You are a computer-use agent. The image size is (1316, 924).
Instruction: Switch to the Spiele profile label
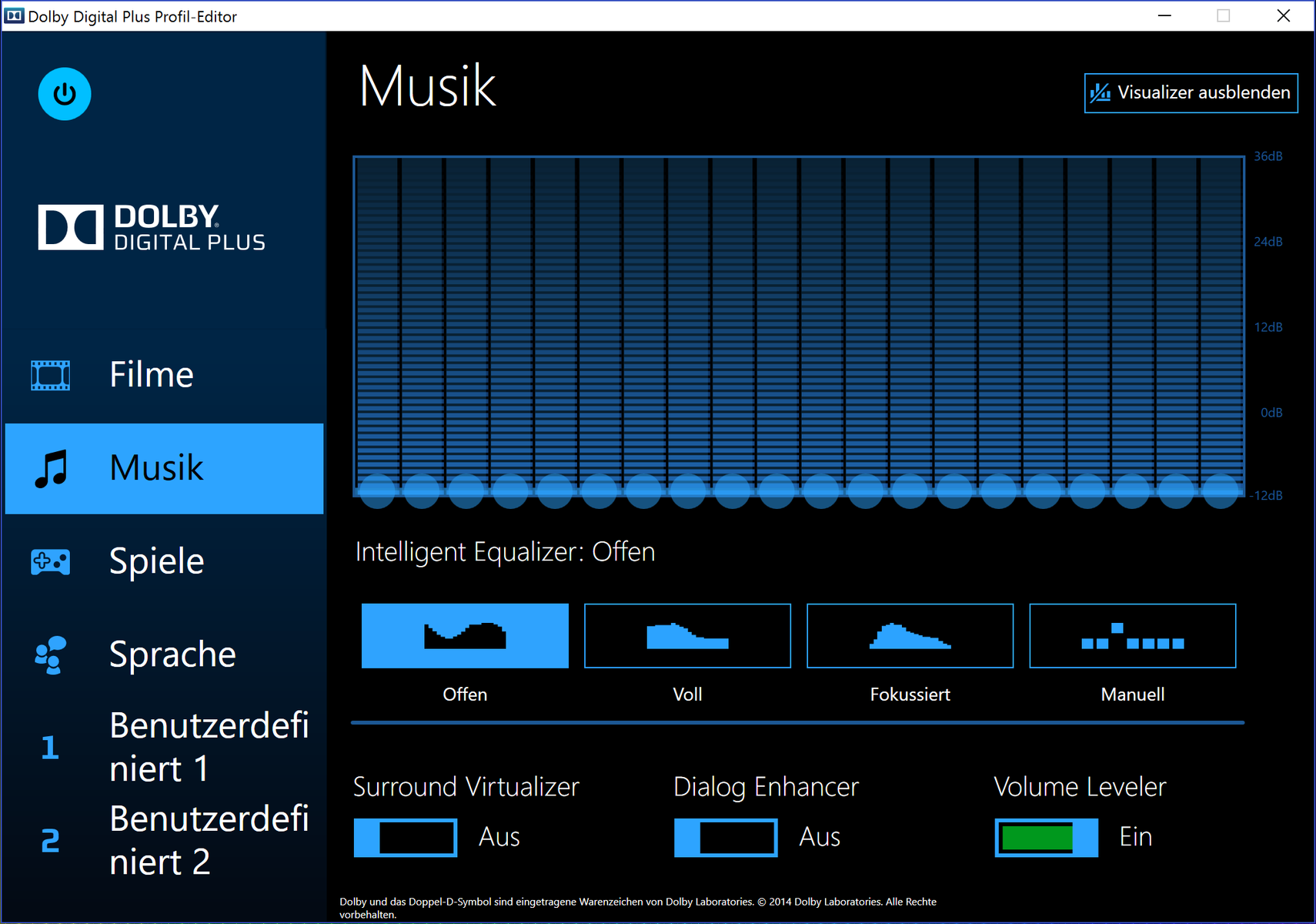[x=157, y=561]
